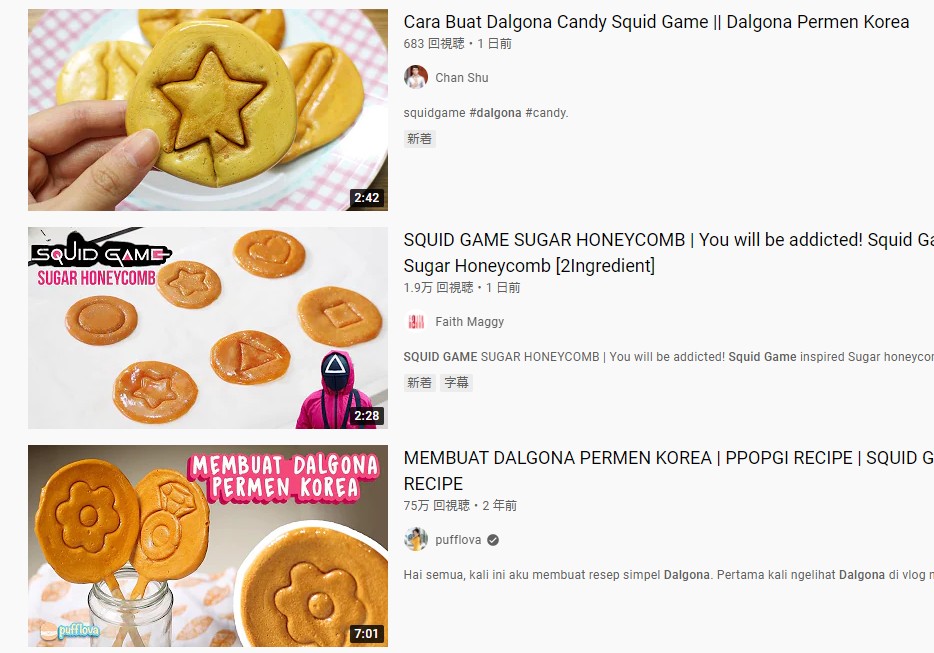Go to pufflova channel name

[x=458, y=540]
